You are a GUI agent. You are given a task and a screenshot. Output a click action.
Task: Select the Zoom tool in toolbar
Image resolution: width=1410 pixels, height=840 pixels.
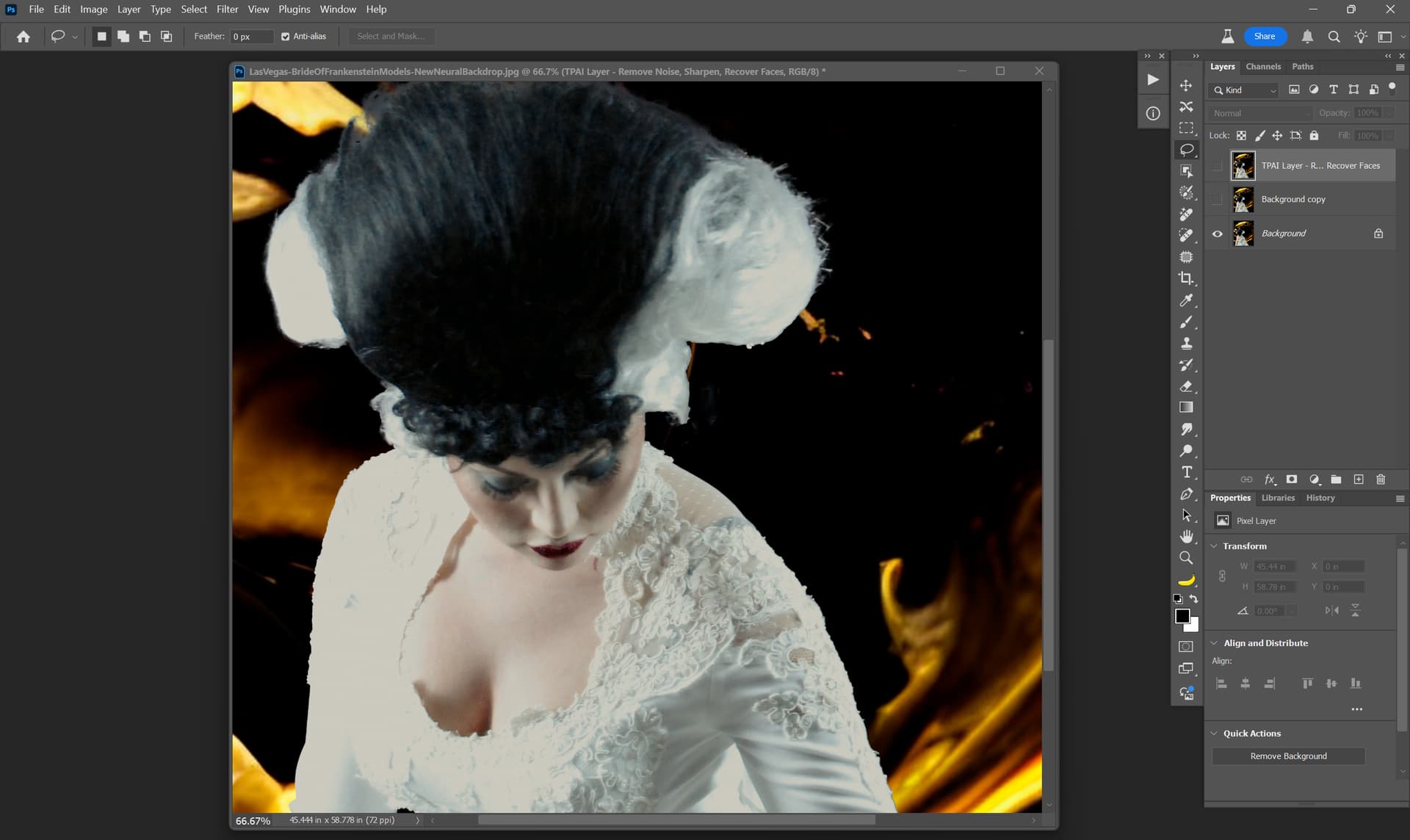1185,558
